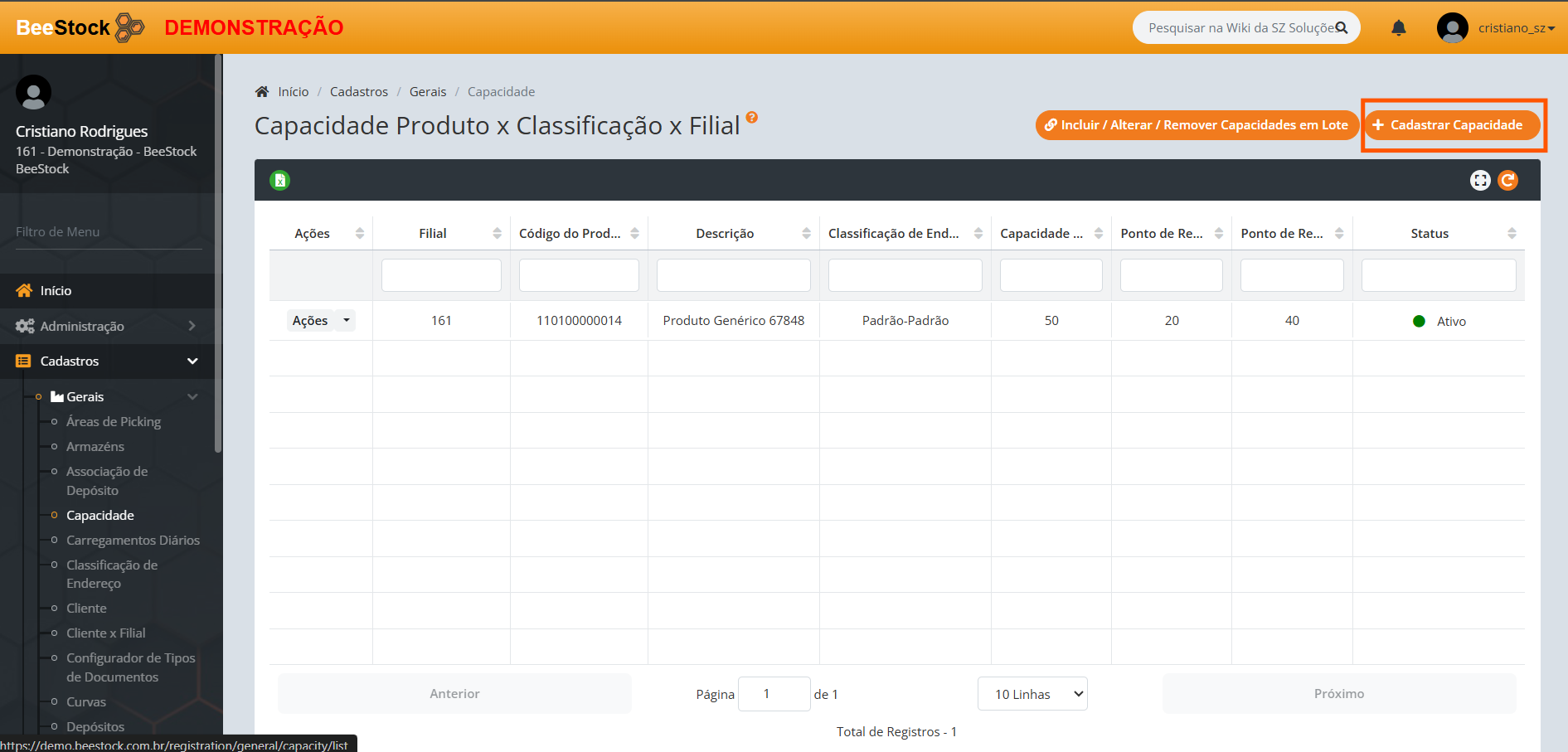Click the green Excel export icon
This screenshot has width=1568, height=752.
point(280,180)
